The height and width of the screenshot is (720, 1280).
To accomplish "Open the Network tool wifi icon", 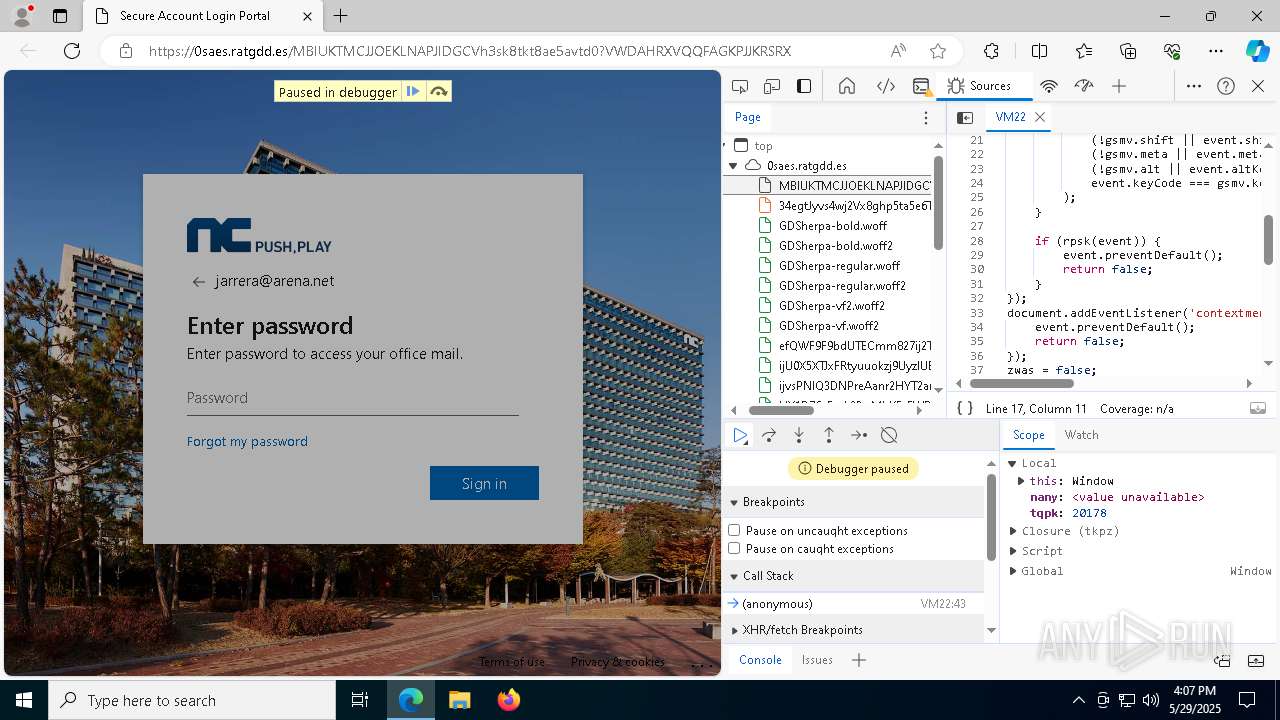I will pos(1048,86).
